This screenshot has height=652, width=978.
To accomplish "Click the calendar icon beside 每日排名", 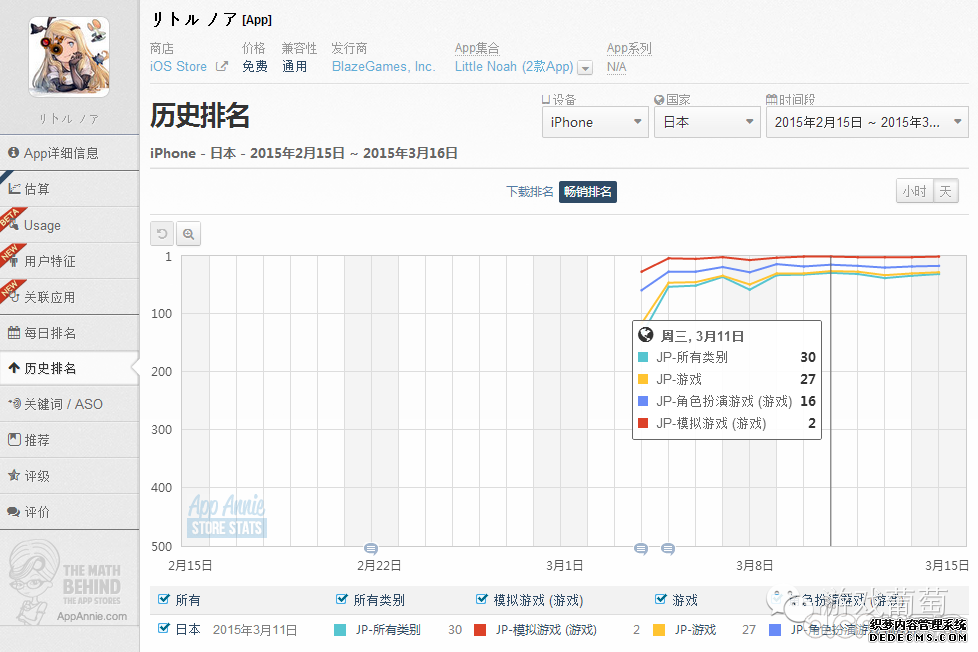I will 14,333.
